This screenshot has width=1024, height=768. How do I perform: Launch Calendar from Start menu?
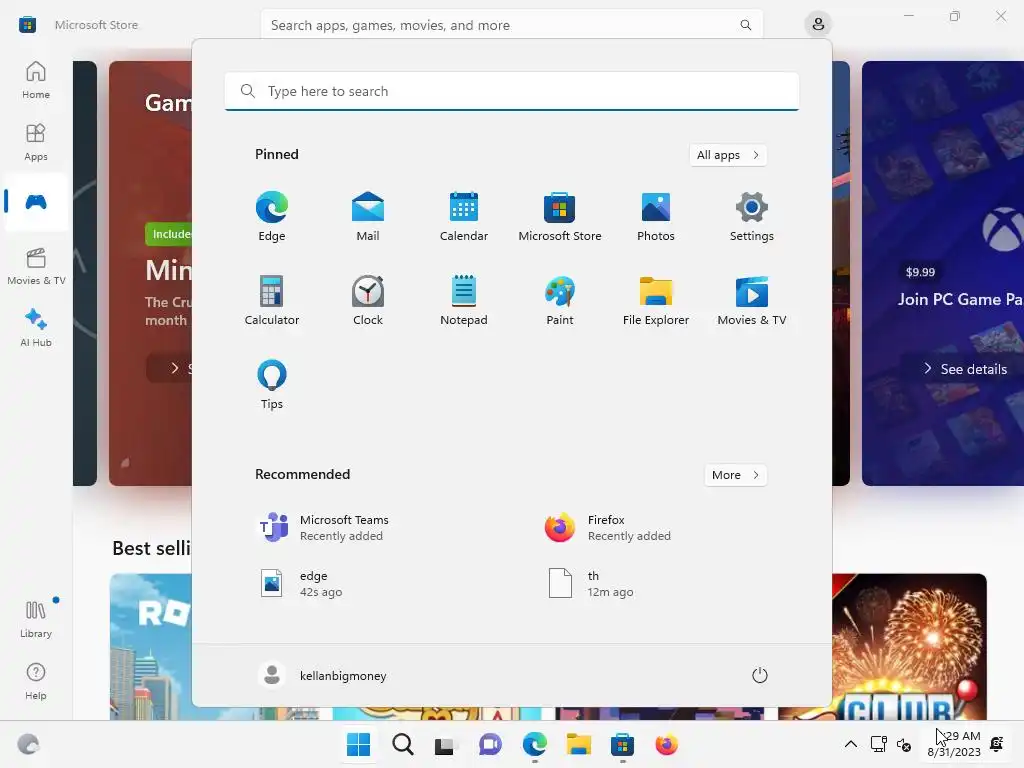tap(464, 217)
